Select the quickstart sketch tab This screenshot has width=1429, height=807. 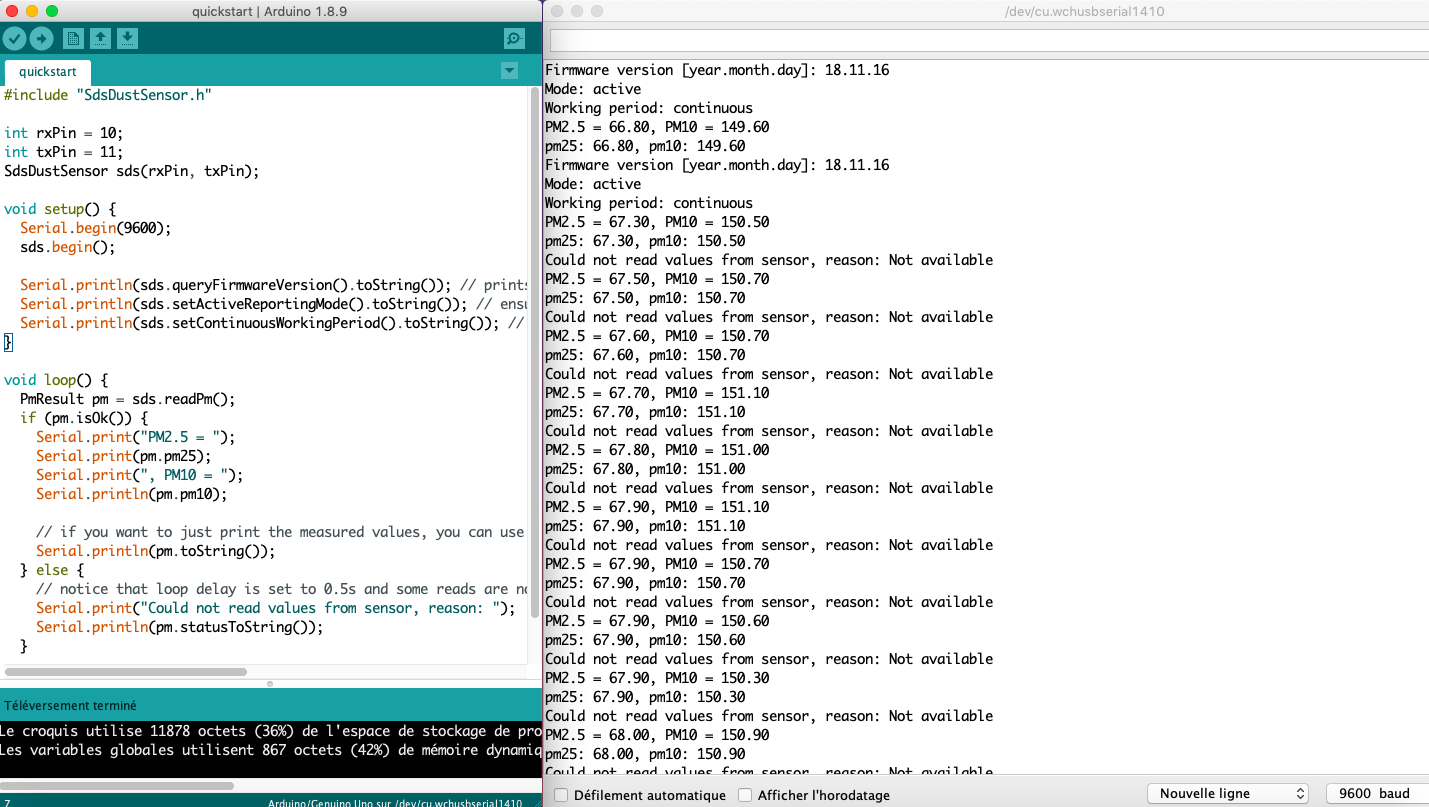48,72
